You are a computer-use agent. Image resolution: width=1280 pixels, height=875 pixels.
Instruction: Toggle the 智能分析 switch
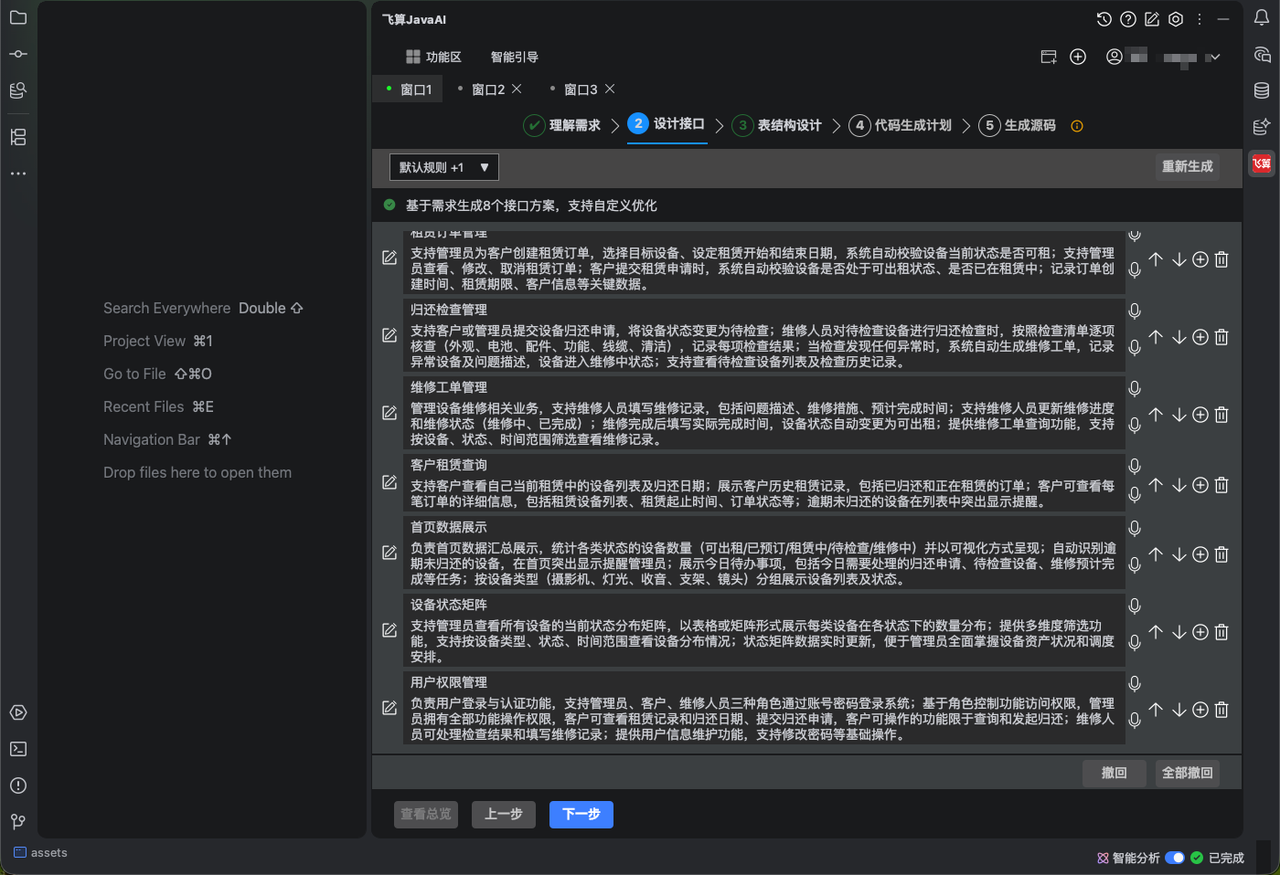(1175, 858)
